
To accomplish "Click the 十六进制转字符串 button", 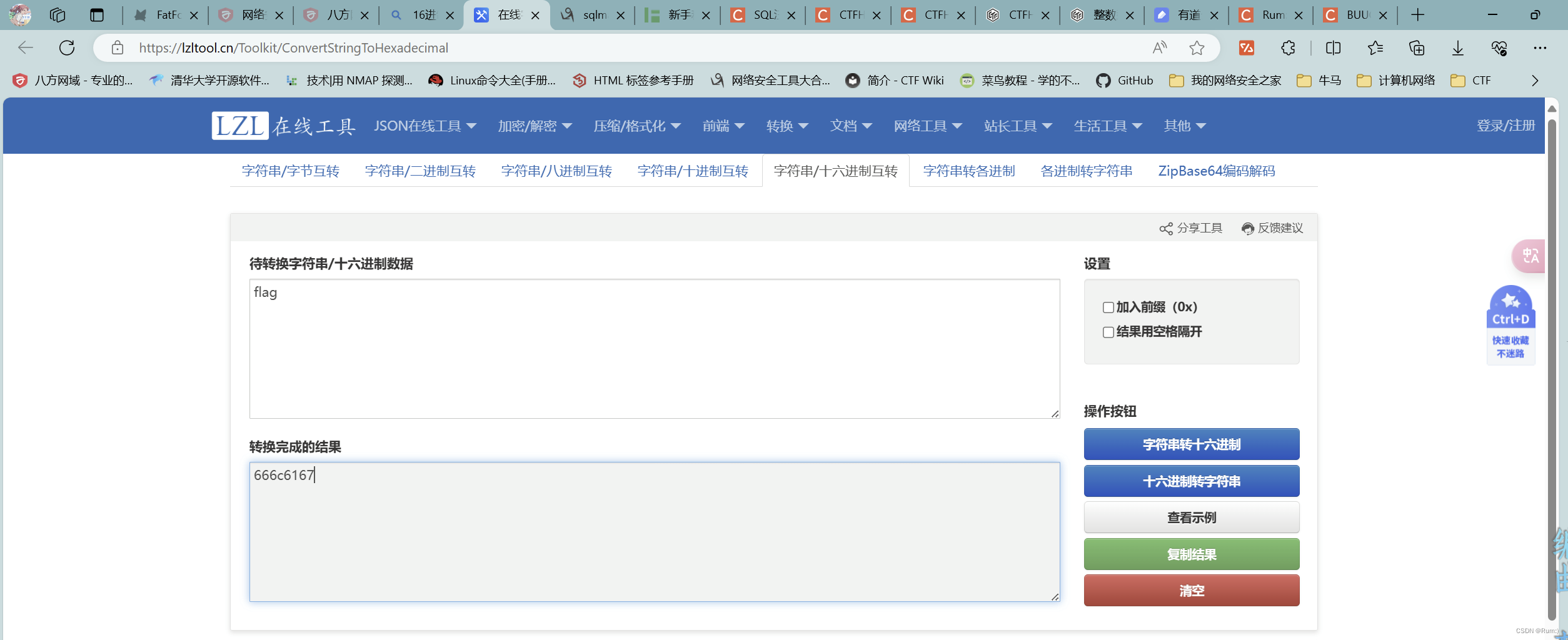I will (1192, 481).
